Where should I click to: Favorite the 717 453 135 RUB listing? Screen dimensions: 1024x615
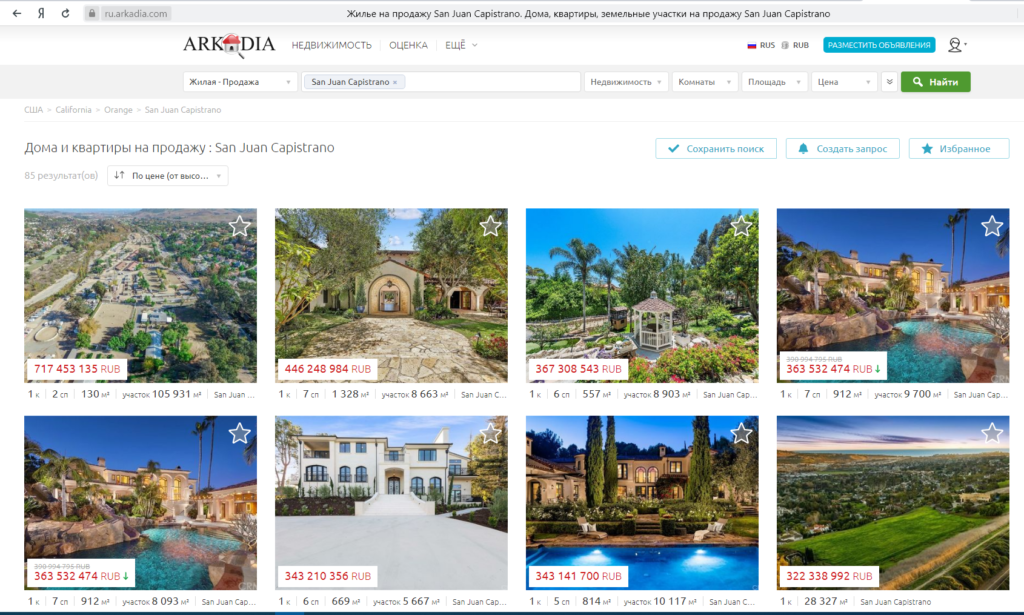(240, 226)
